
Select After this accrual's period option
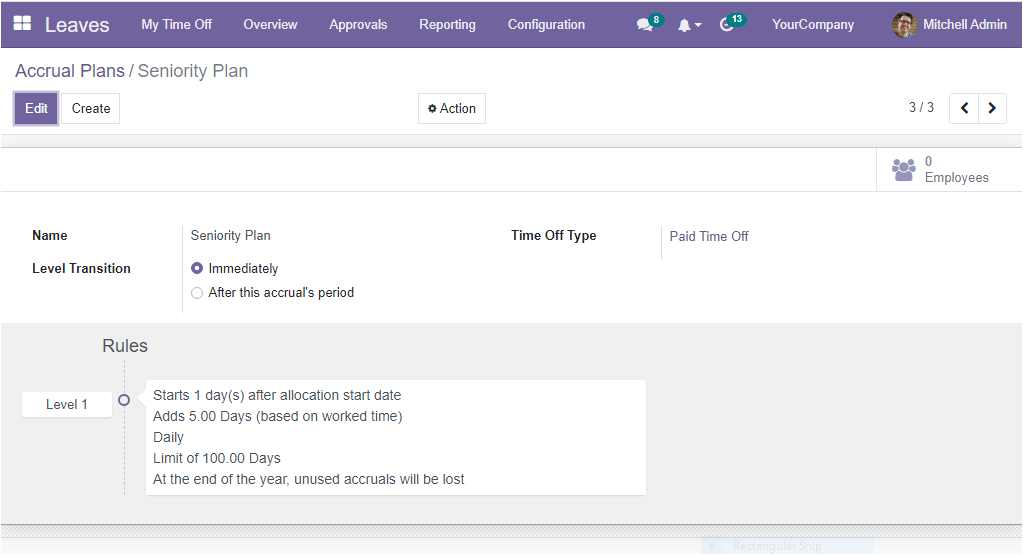tap(197, 293)
